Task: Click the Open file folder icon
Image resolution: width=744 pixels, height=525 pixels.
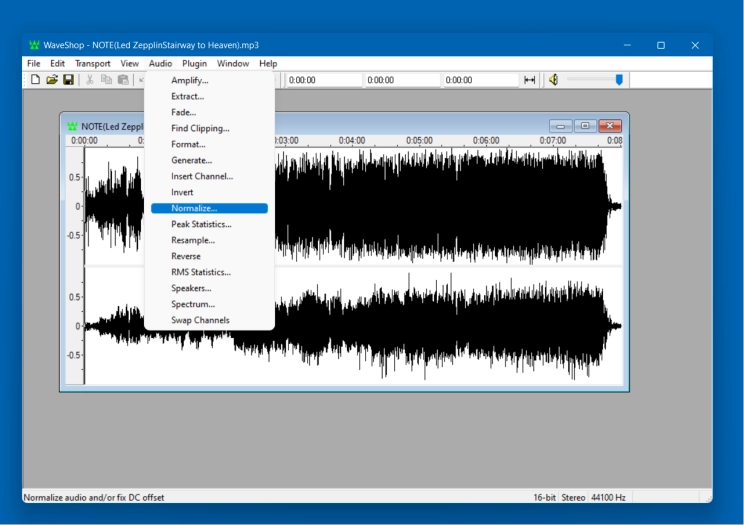Action: pos(52,80)
